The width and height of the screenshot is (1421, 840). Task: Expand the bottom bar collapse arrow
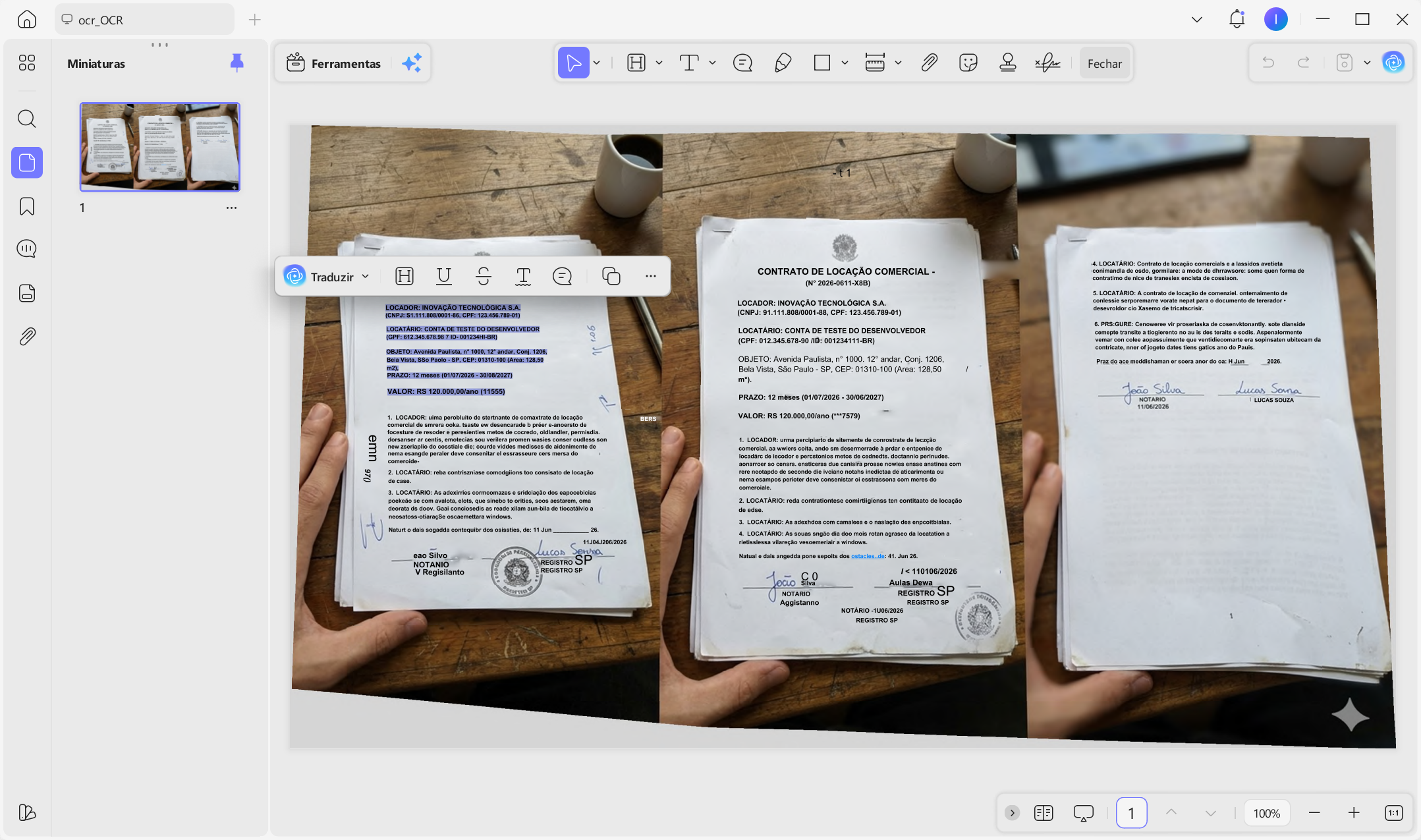coord(1013,813)
